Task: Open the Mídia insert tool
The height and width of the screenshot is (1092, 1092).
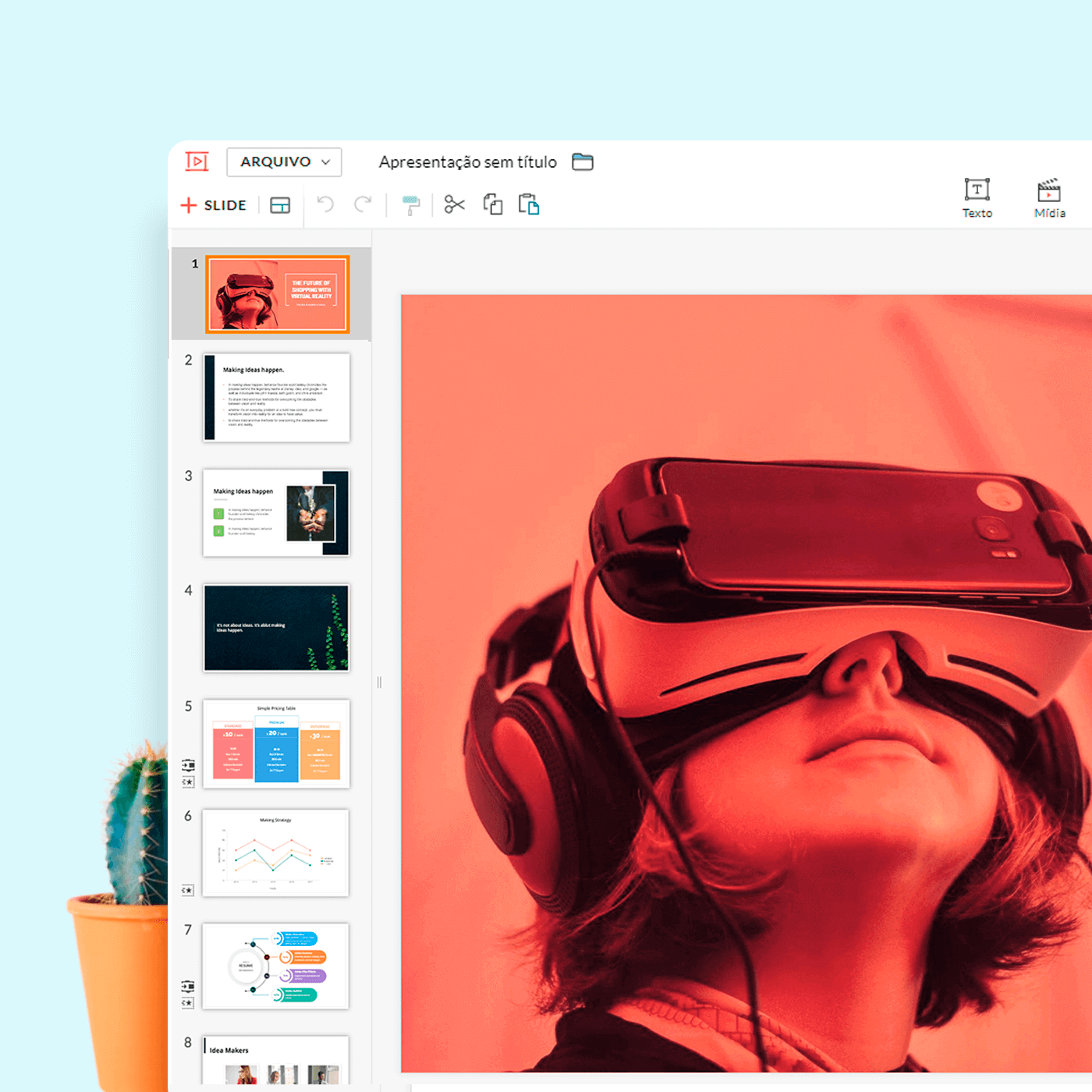Action: point(1049,198)
